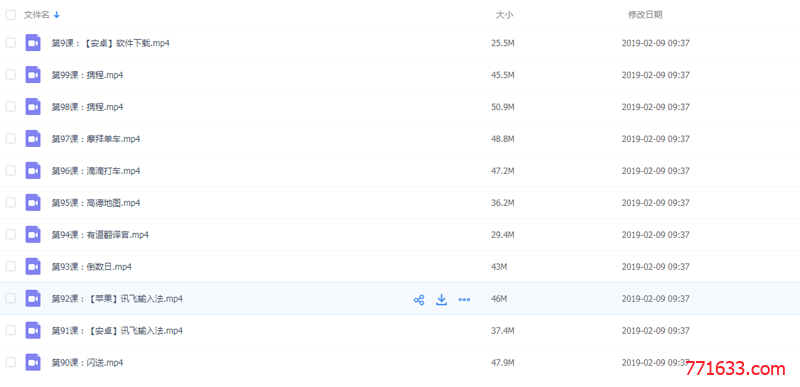
Task: Check the box for 第98课 携程
Action: pyautogui.click(x=11, y=107)
